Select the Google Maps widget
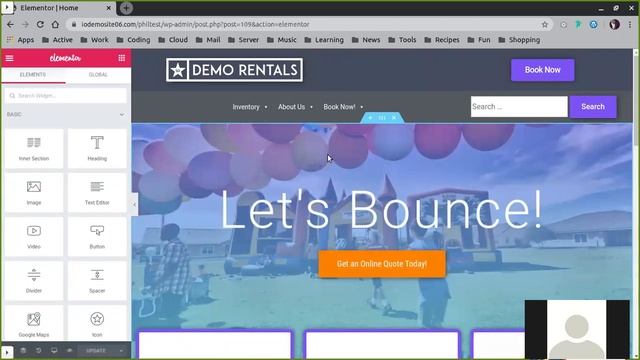The height and width of the screenshot is (360, 640). pyautogui.click(x=34, y=324)
